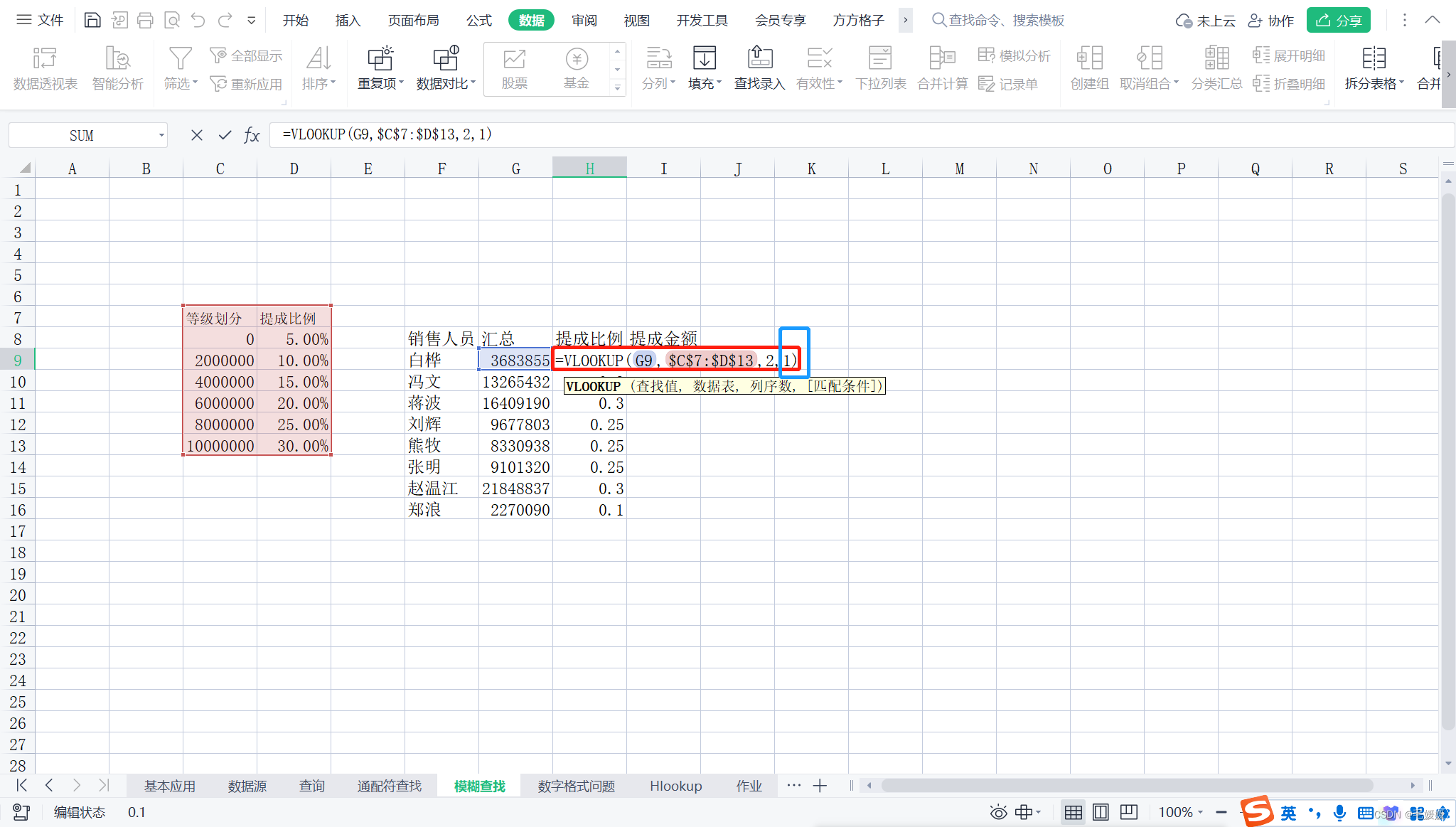Click Collaborate (协作) button
This screenshot has height=827, width=1456.
[1271, 21]
